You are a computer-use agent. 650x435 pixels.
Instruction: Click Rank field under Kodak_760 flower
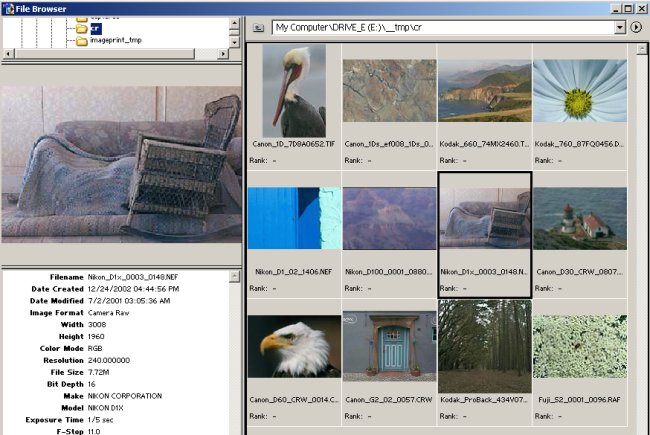(548, 160)
